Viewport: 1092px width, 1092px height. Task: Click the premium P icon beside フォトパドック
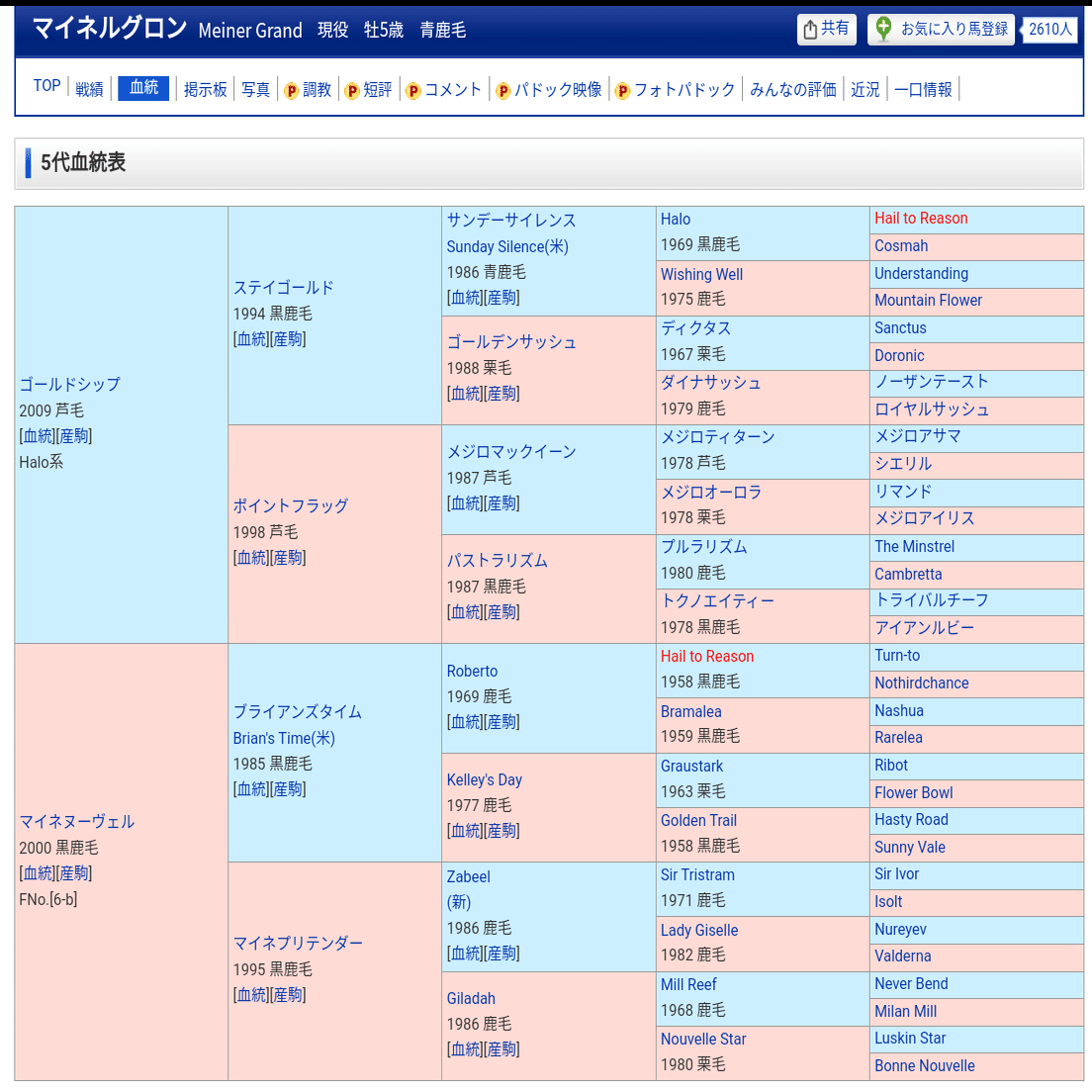point(622,91)
